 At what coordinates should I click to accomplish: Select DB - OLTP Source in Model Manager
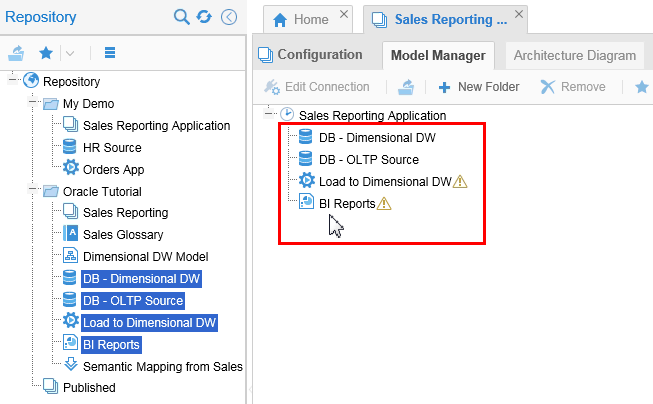point(368,159)
